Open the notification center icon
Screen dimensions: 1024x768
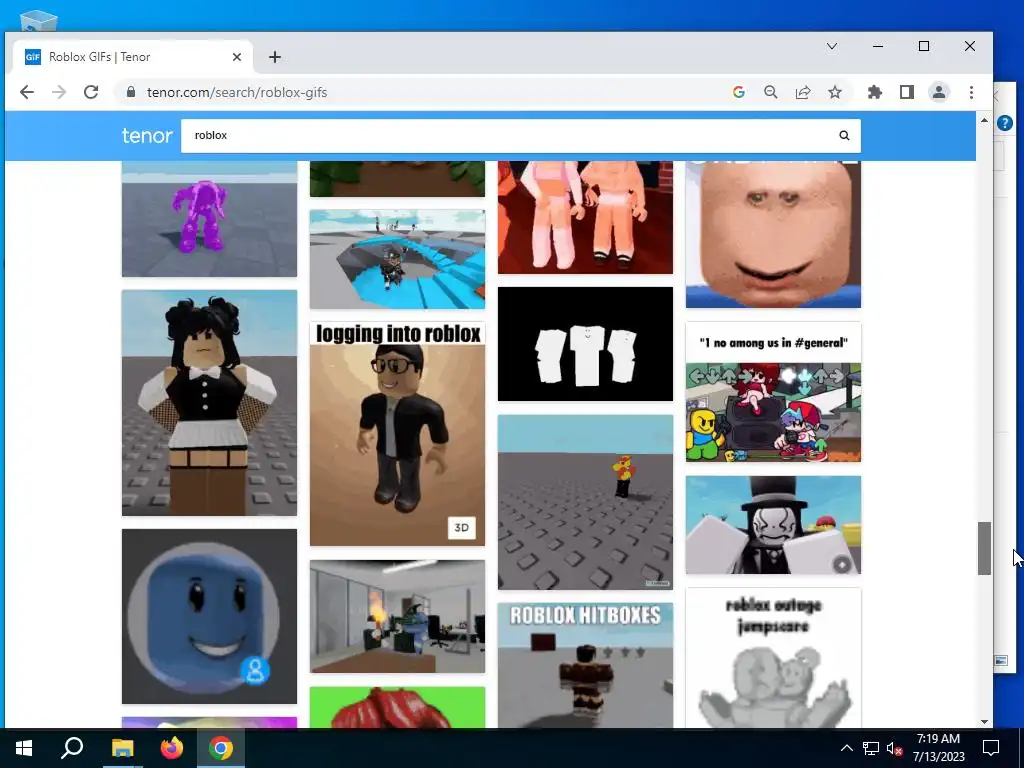[x=991, y=748]
